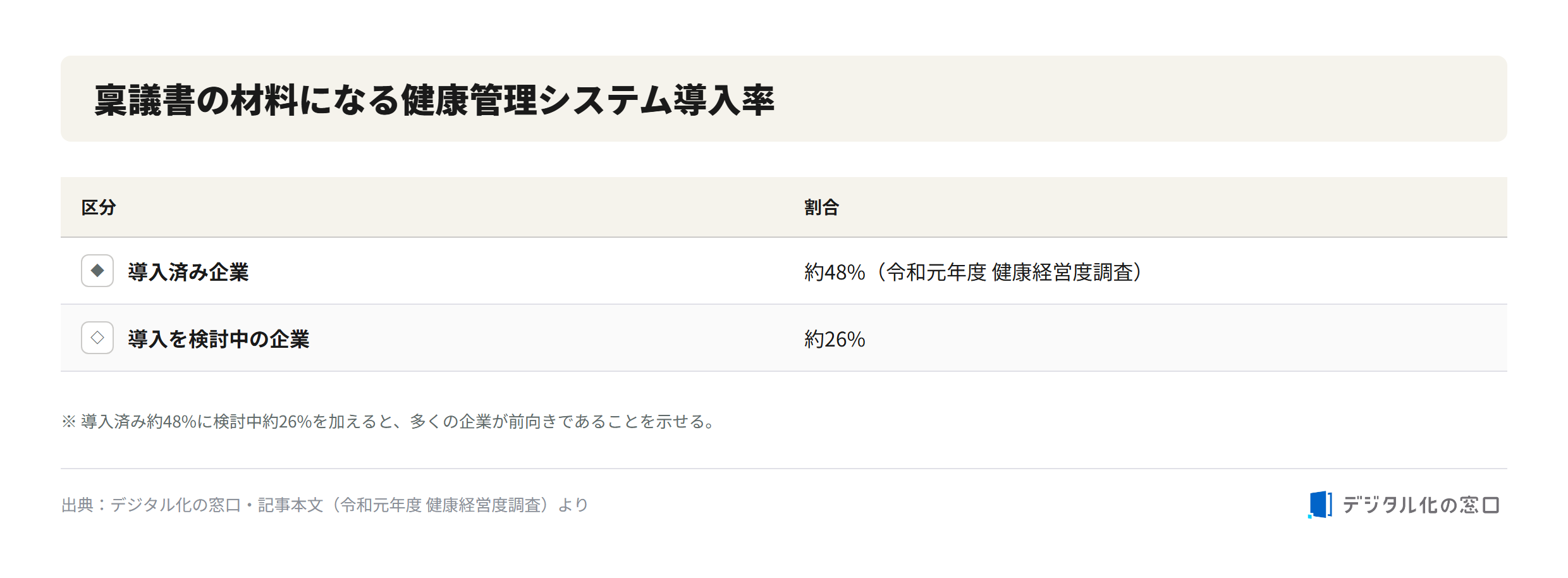Screen dimensions: 1568x578
Task: Select the 導入済み企業 row label
Action: click(x=188, y=272)
